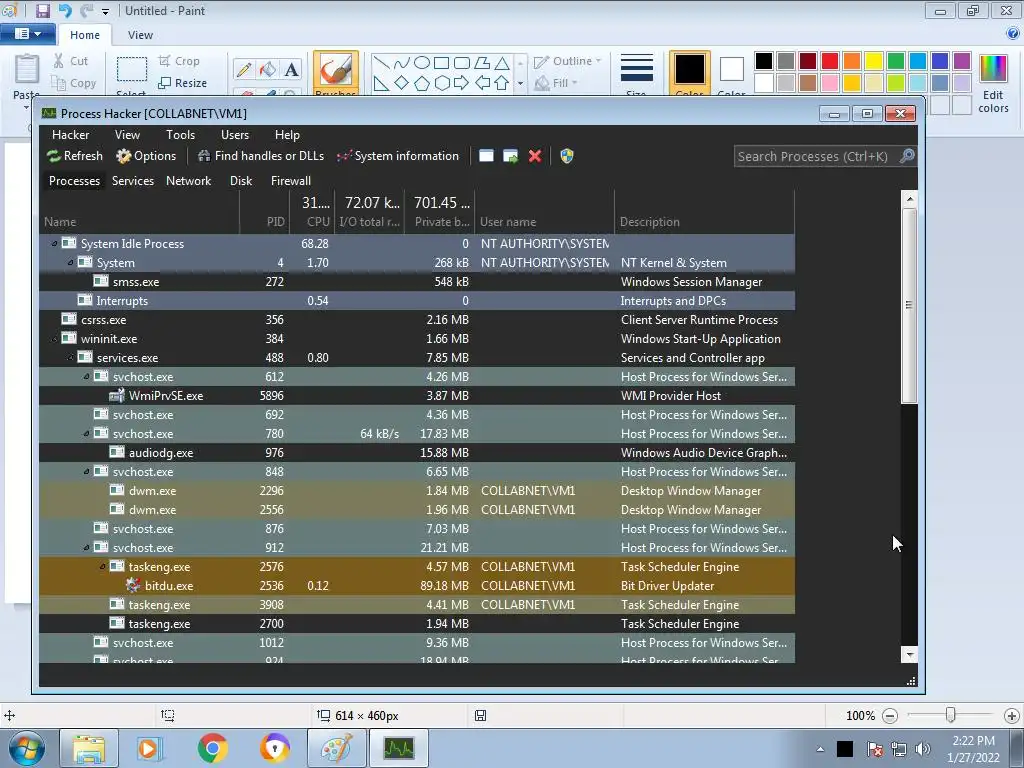The width and height of the screenshot is (1024, 768).
Task: Open Chrome from taskbar
Action: [x=212, y=748]
